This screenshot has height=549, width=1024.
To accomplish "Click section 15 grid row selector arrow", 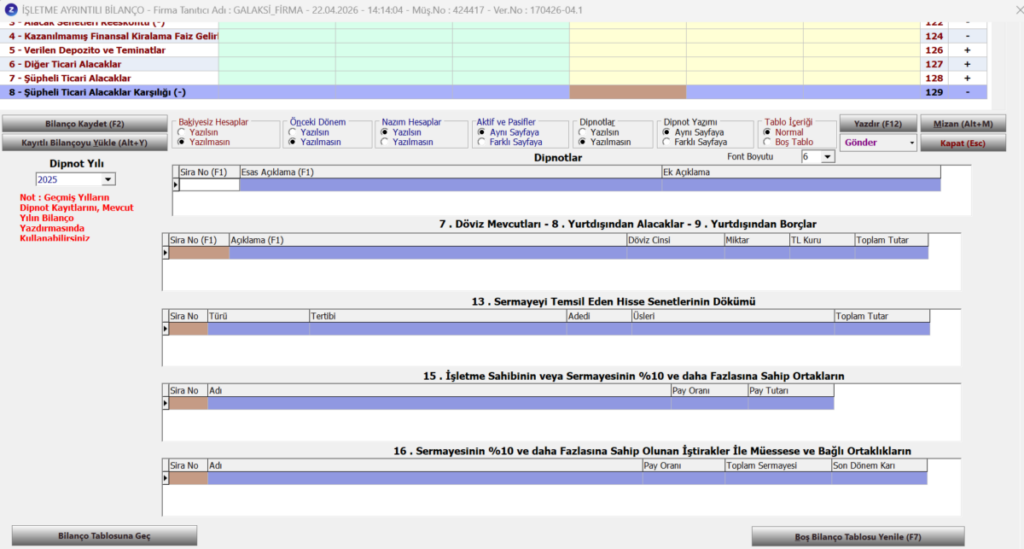I will pos(165,403).
